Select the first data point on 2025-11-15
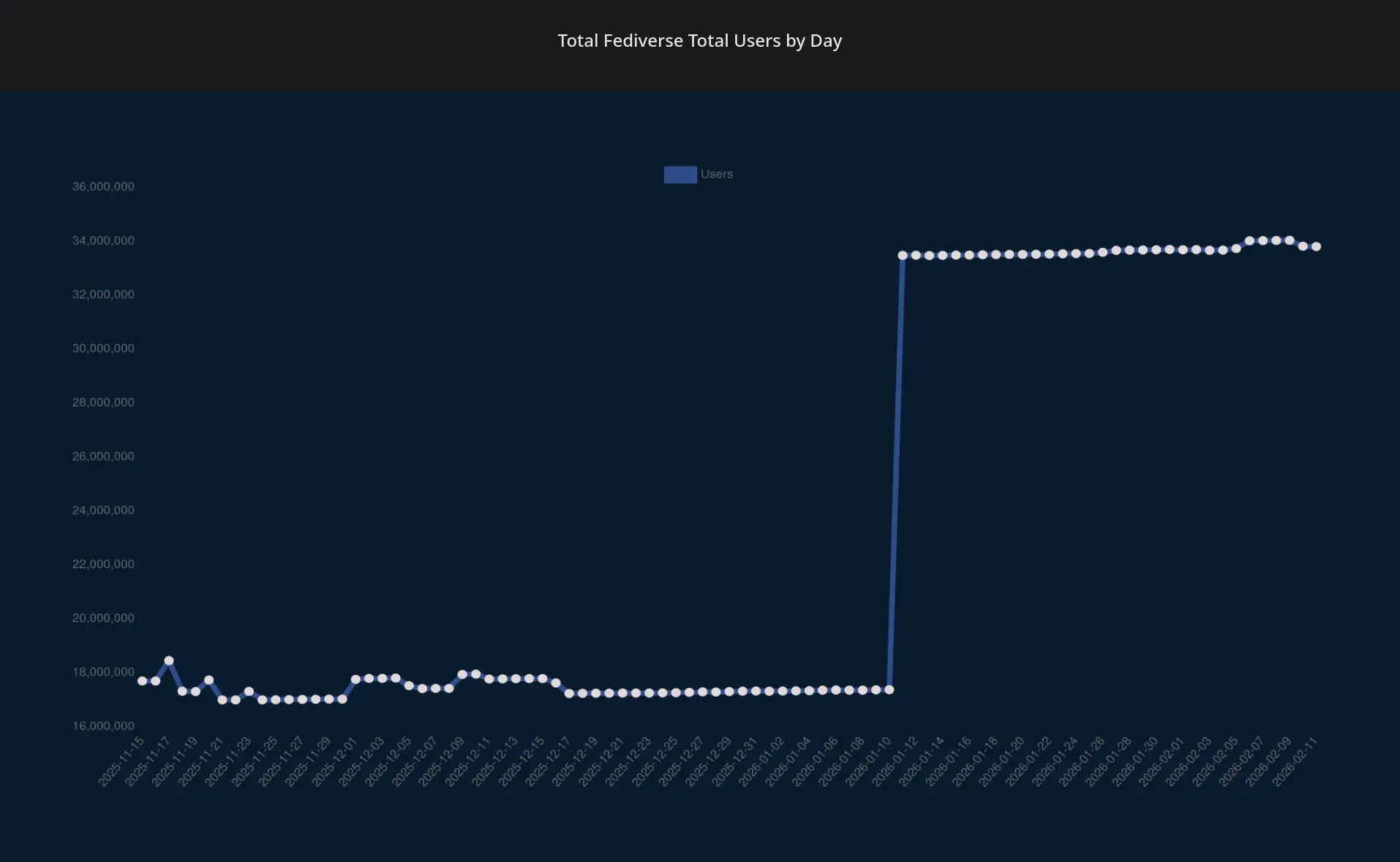Image resolution: width=1400 pixels, height=862 pixels. 142,681
